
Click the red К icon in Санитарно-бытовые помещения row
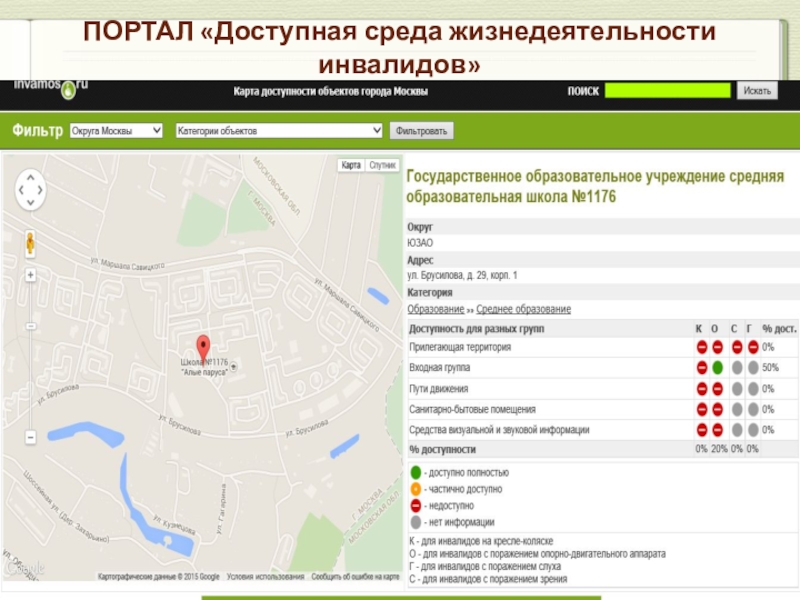702,409
